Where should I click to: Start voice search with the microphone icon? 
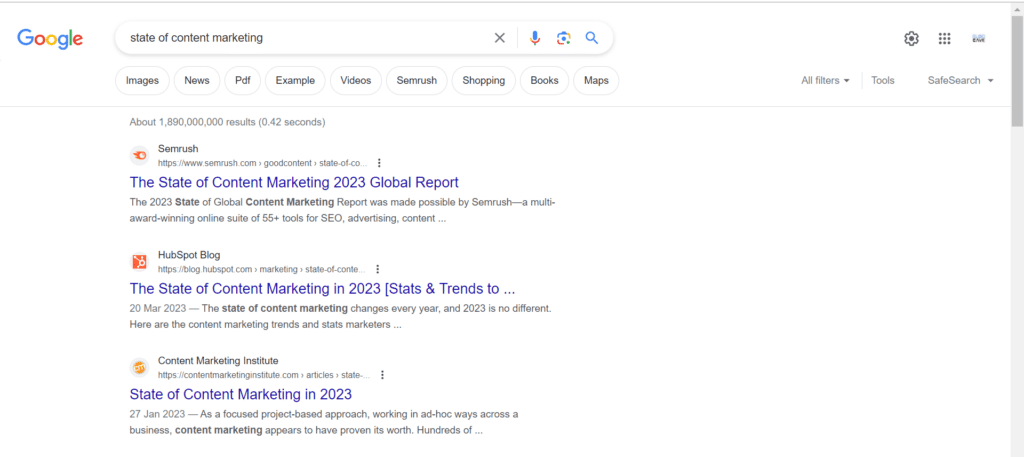click(x=535, y=38)
